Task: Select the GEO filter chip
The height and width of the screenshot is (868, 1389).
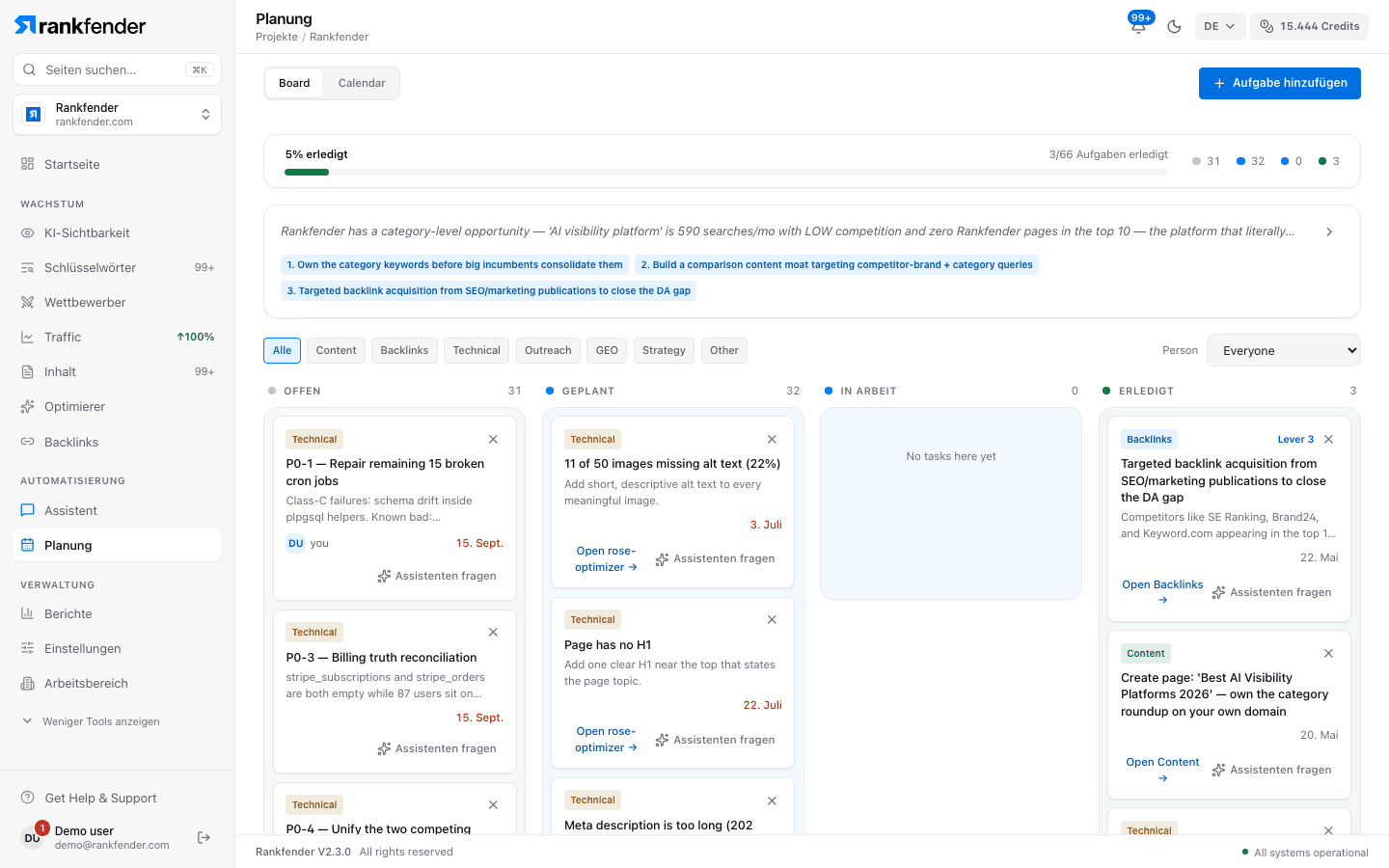Action: [x=607, y=350]
